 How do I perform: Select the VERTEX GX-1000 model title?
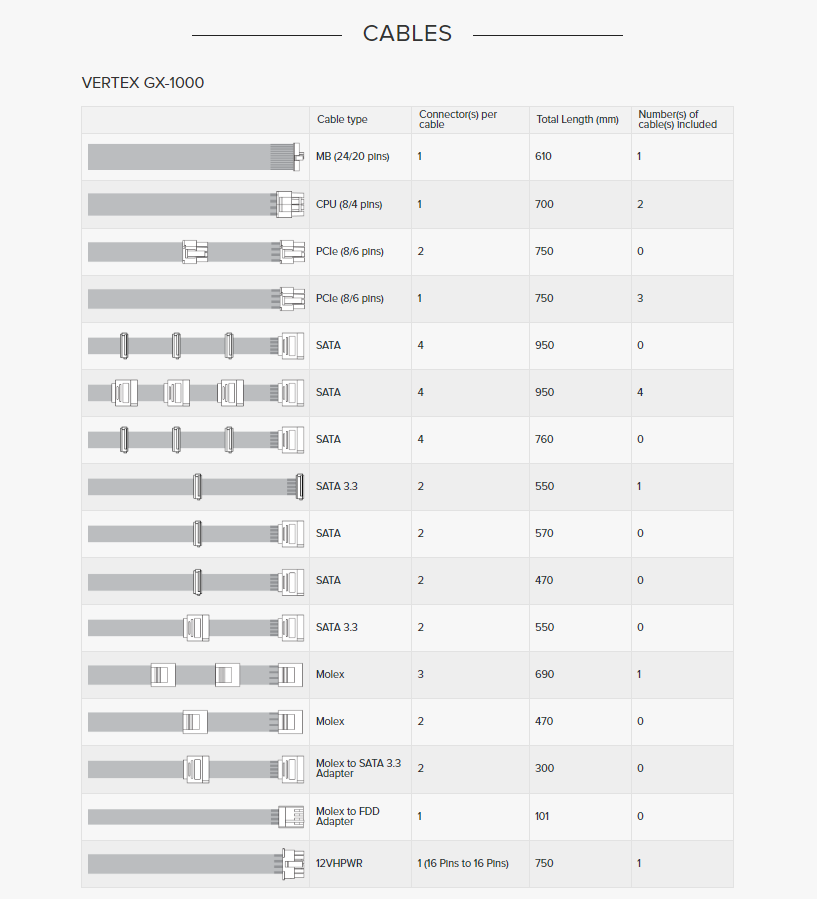tap(143, 83)
